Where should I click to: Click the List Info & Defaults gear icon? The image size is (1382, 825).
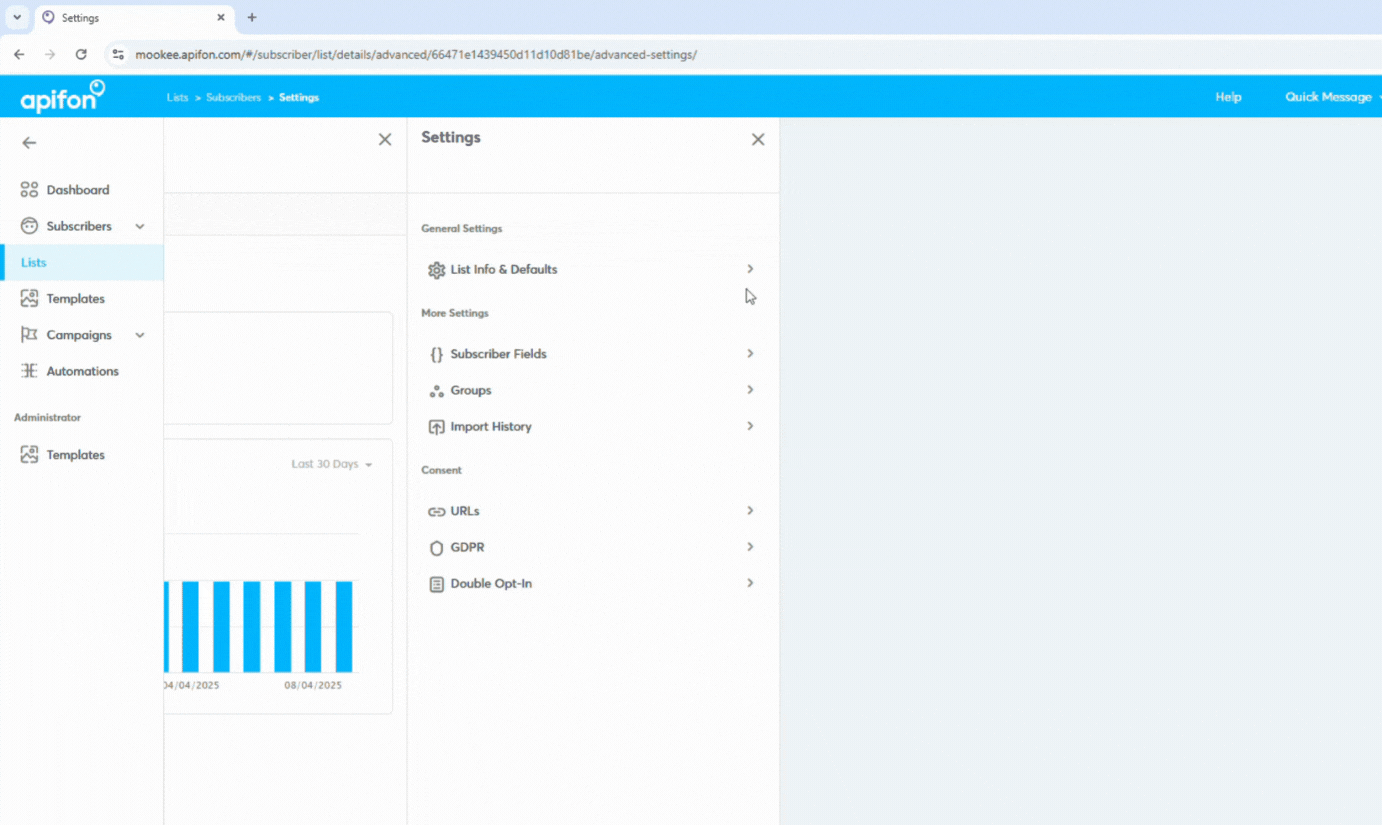point(436,269)
